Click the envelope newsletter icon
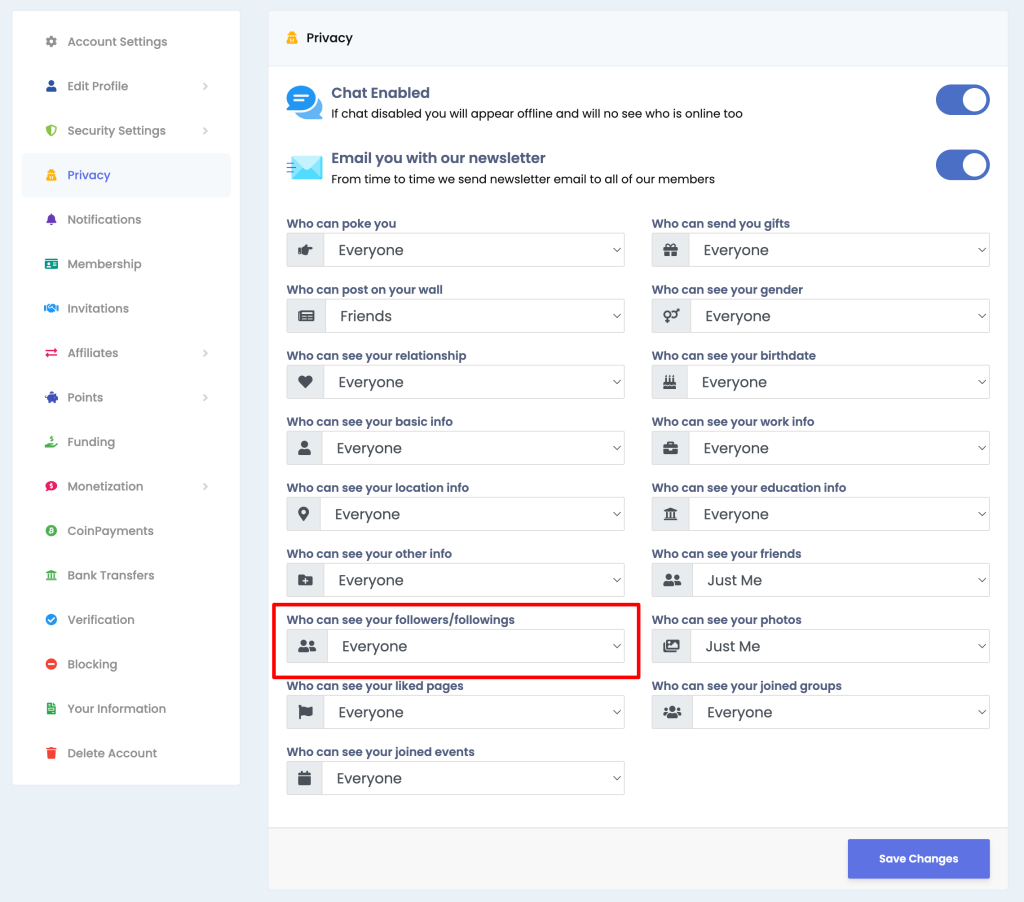 [304, 168]
